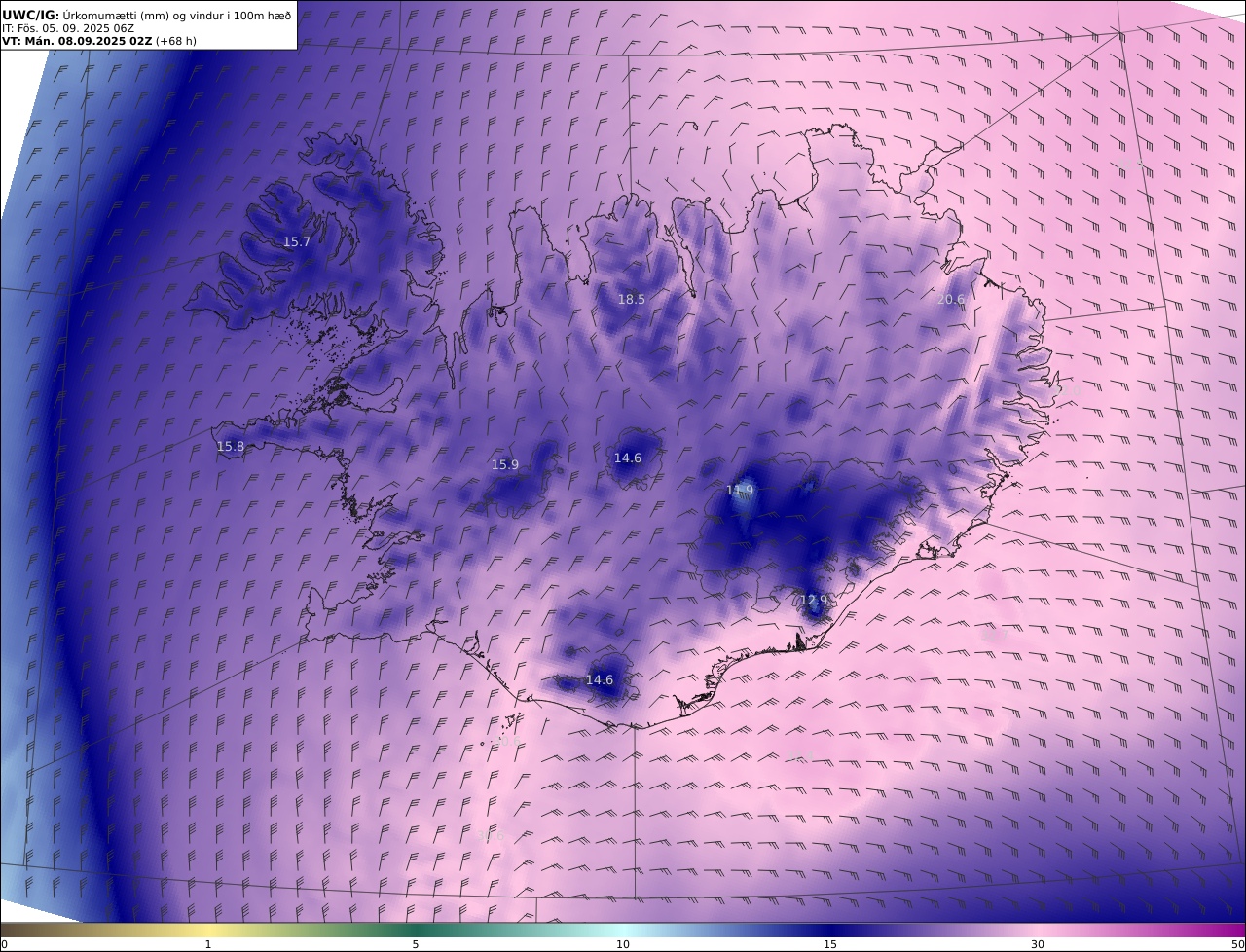This screenshot has width=1246, height=952.
Task: Click the 14.6 value inside the central glacier outline
Action: click(x=628, y=458)
